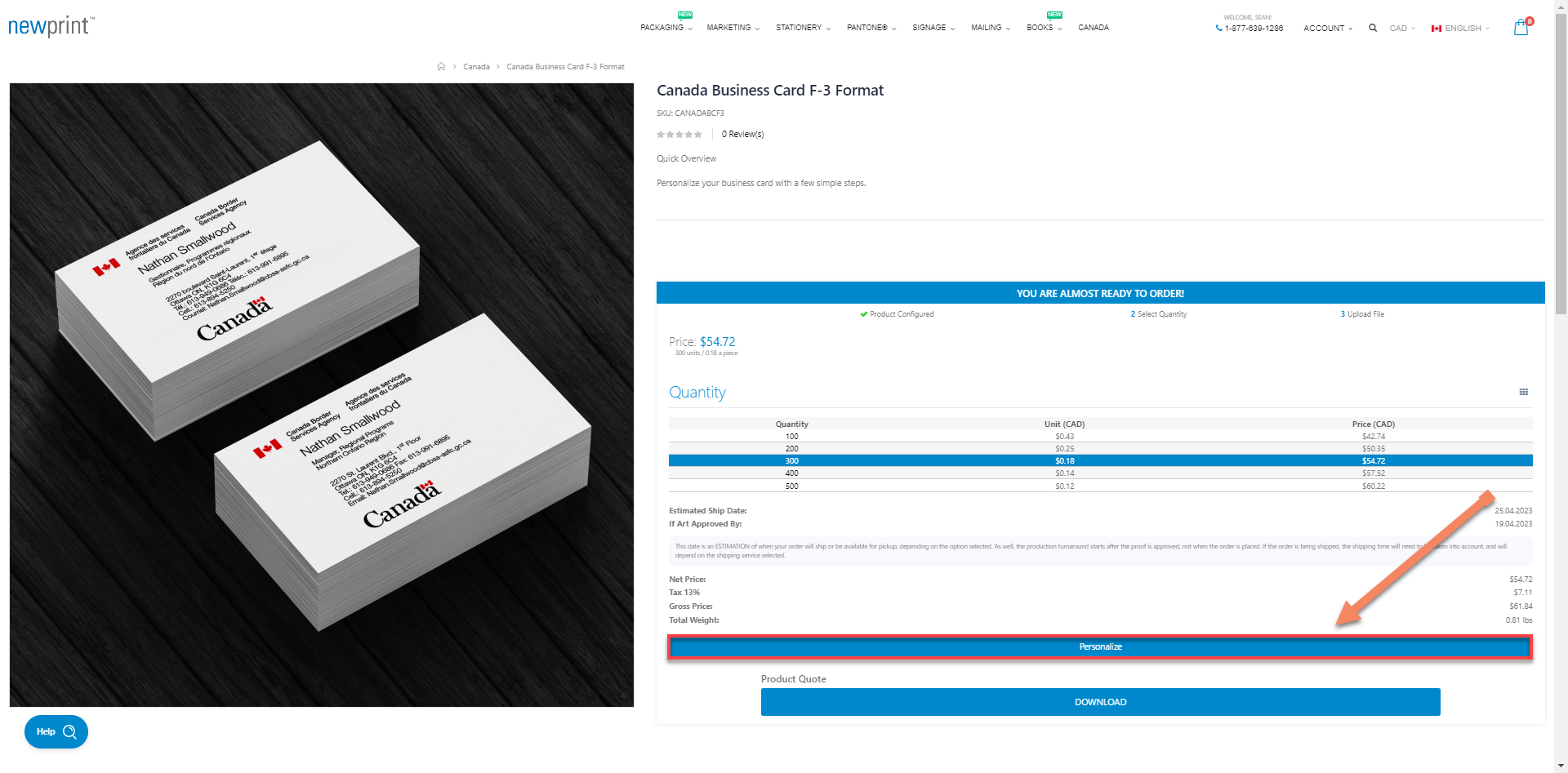Click the Download product quote button
This screenshot has width=1568, height=773.
click(1100, 702)
